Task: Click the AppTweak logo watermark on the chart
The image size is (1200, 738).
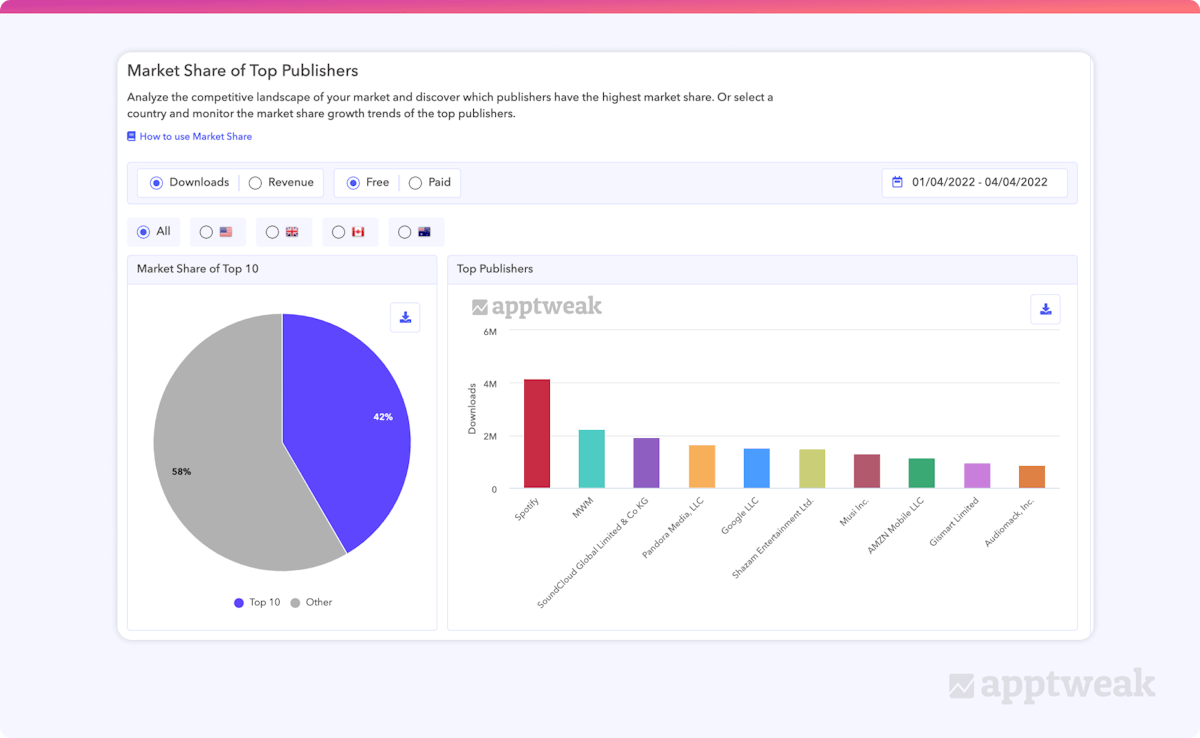Action: pyautogui.click(x=537, y=307)
